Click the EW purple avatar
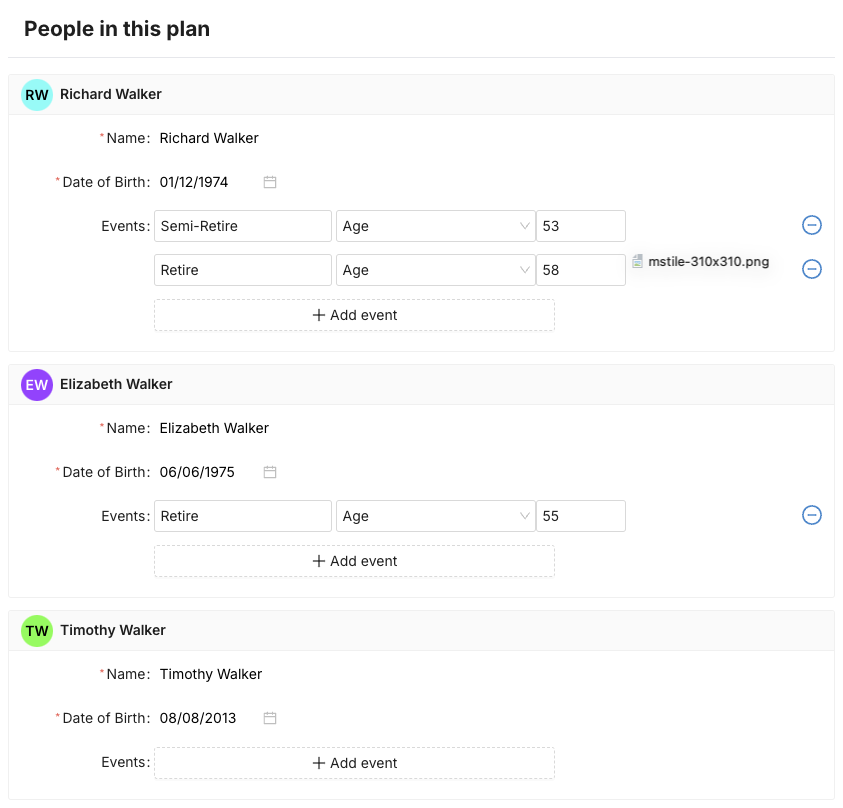The width and height of the screenshot is (843, 808). pyautogui.click(x=37, y=385)
